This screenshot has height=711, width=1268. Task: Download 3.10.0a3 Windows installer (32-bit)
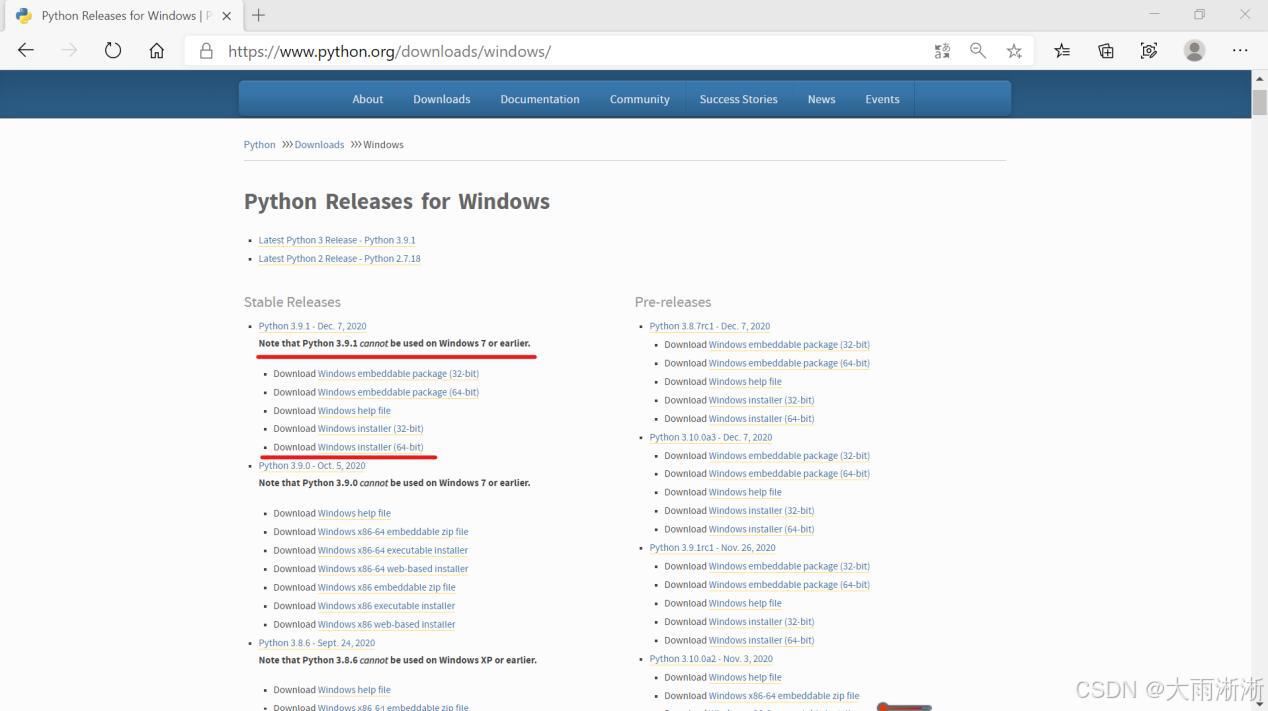(761, 511)
